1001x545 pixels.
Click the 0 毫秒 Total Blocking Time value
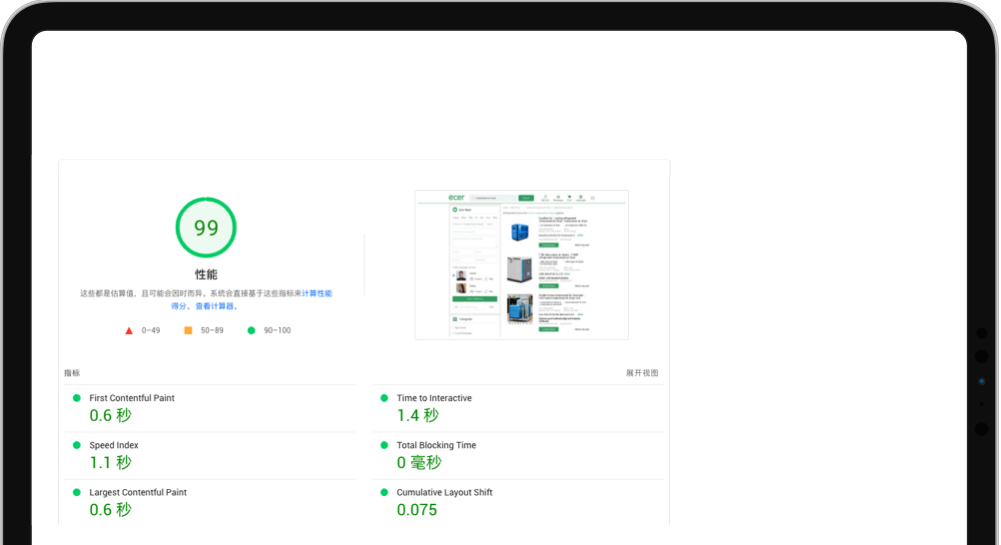point(419,463)
